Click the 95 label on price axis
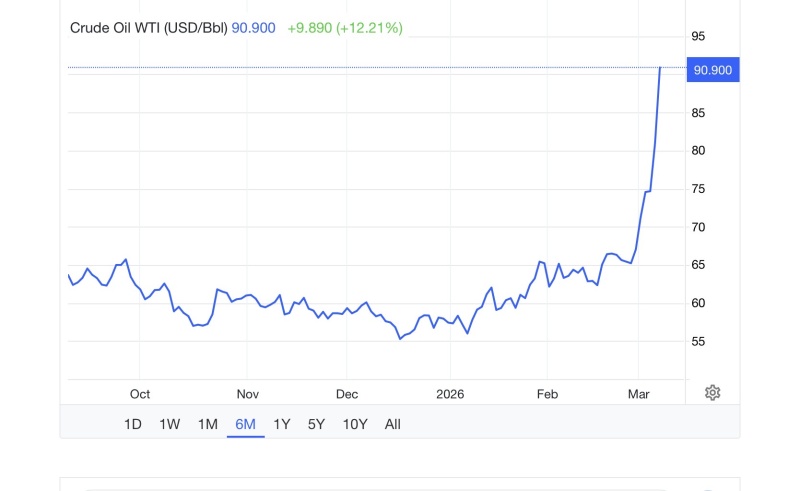Image resolution: width=800 pixels, height=491 pixels. click(698, 36)
